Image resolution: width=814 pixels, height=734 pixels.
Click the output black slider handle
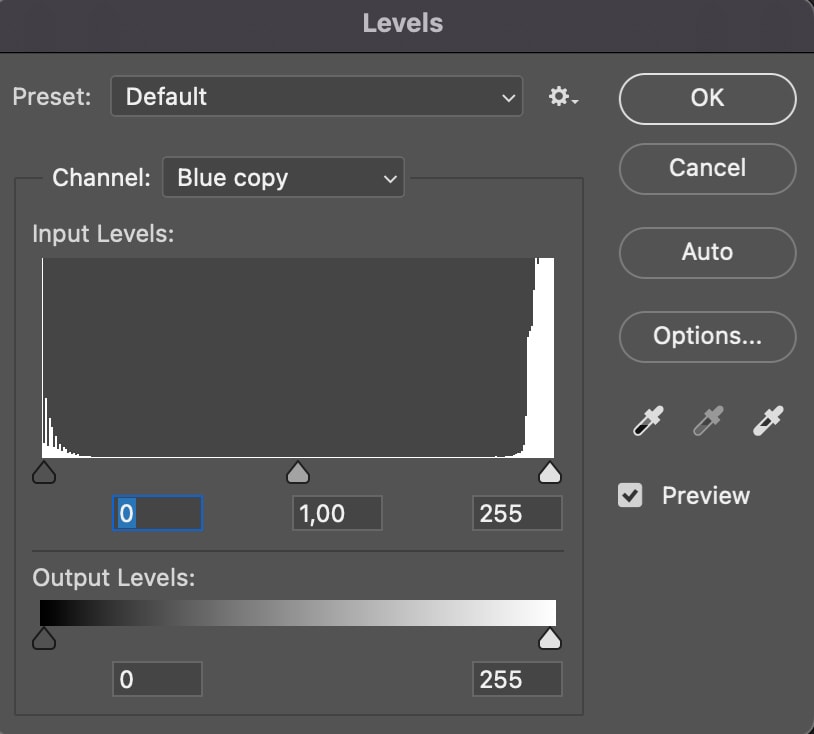click(x=44, y=638)
